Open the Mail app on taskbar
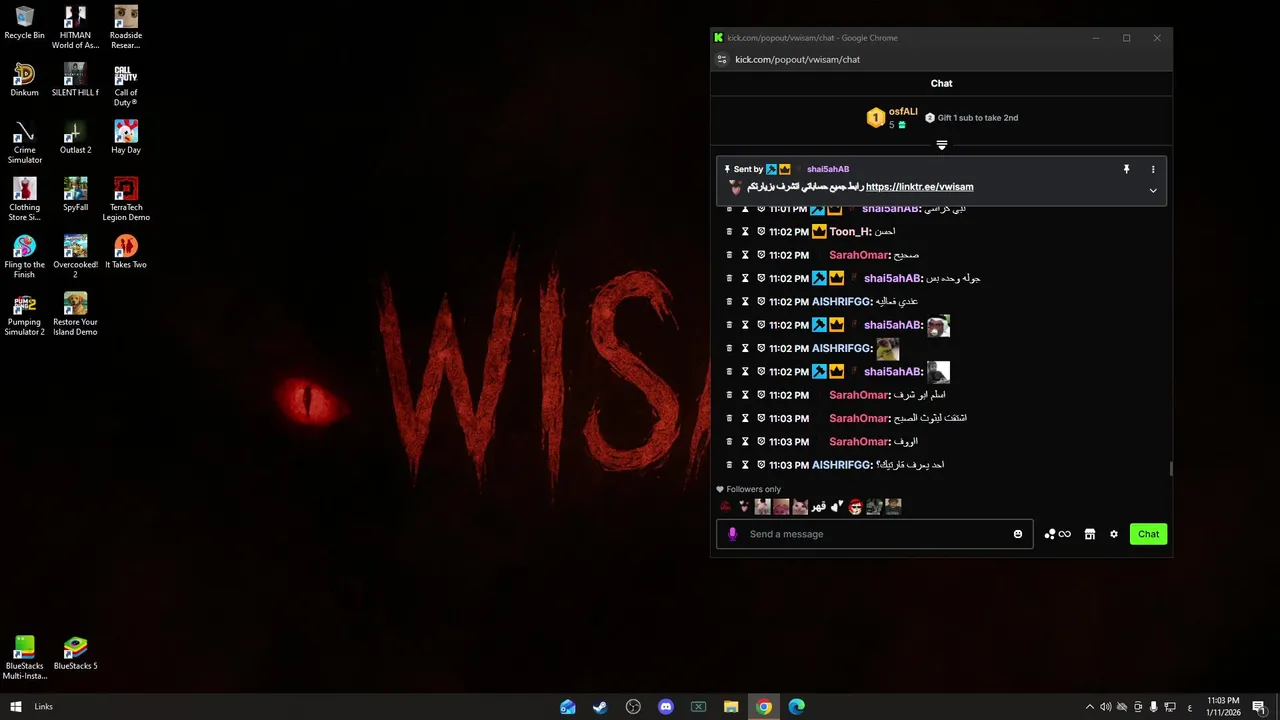 coord(568,707)
